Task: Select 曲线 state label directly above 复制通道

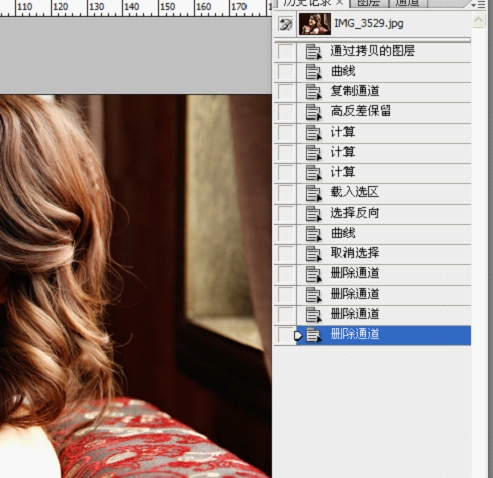Action: tap(343, 71)
